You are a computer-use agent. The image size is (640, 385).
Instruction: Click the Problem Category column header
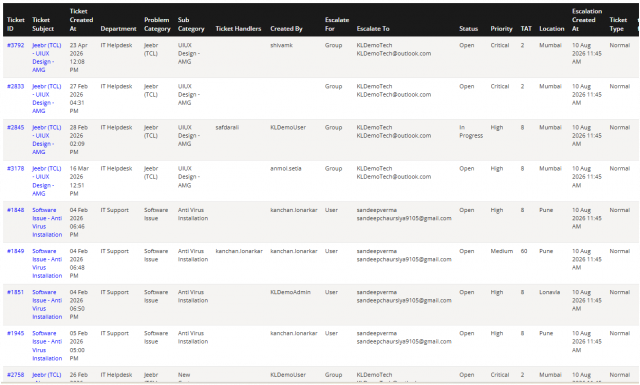(x=157, y=24)
